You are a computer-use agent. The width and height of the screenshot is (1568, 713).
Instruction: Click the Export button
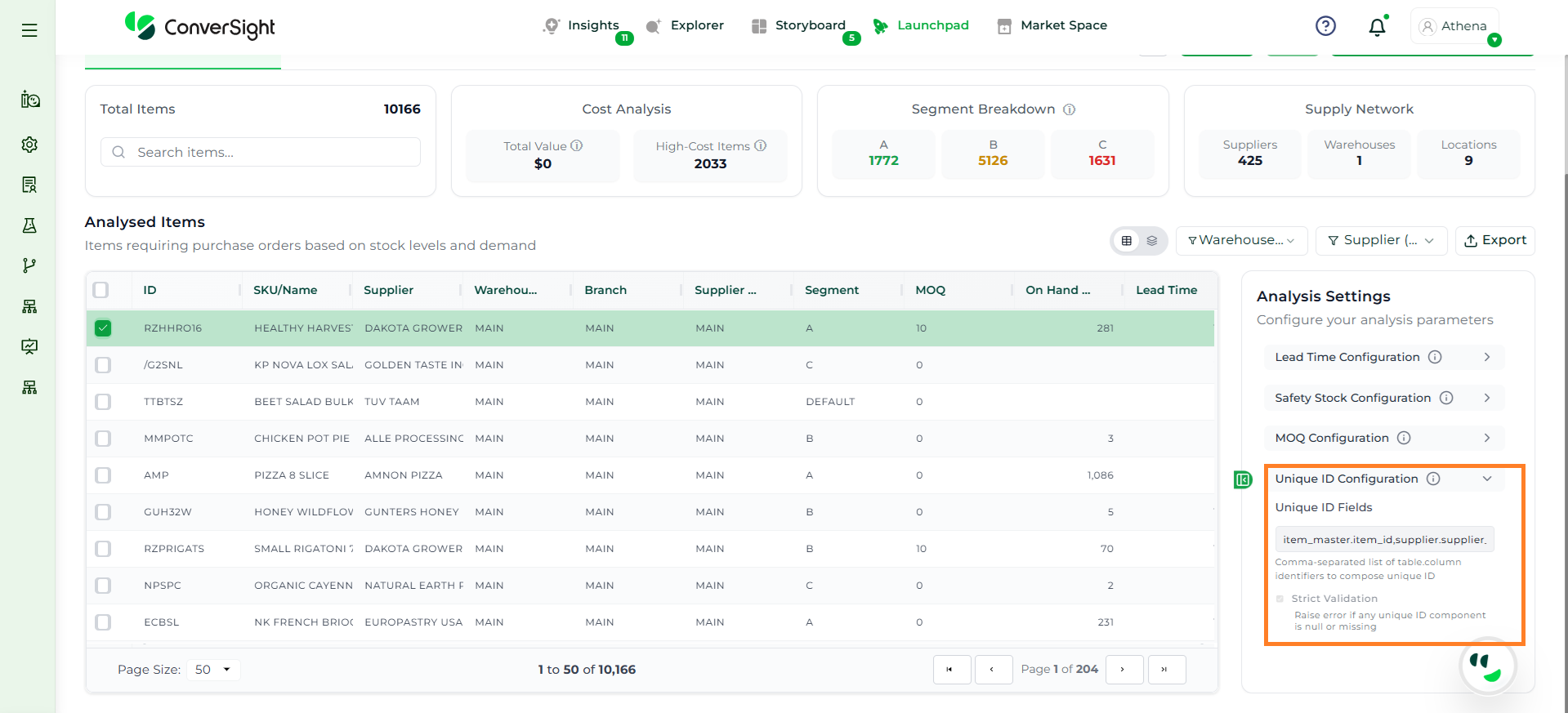(x=1494, y=240)
